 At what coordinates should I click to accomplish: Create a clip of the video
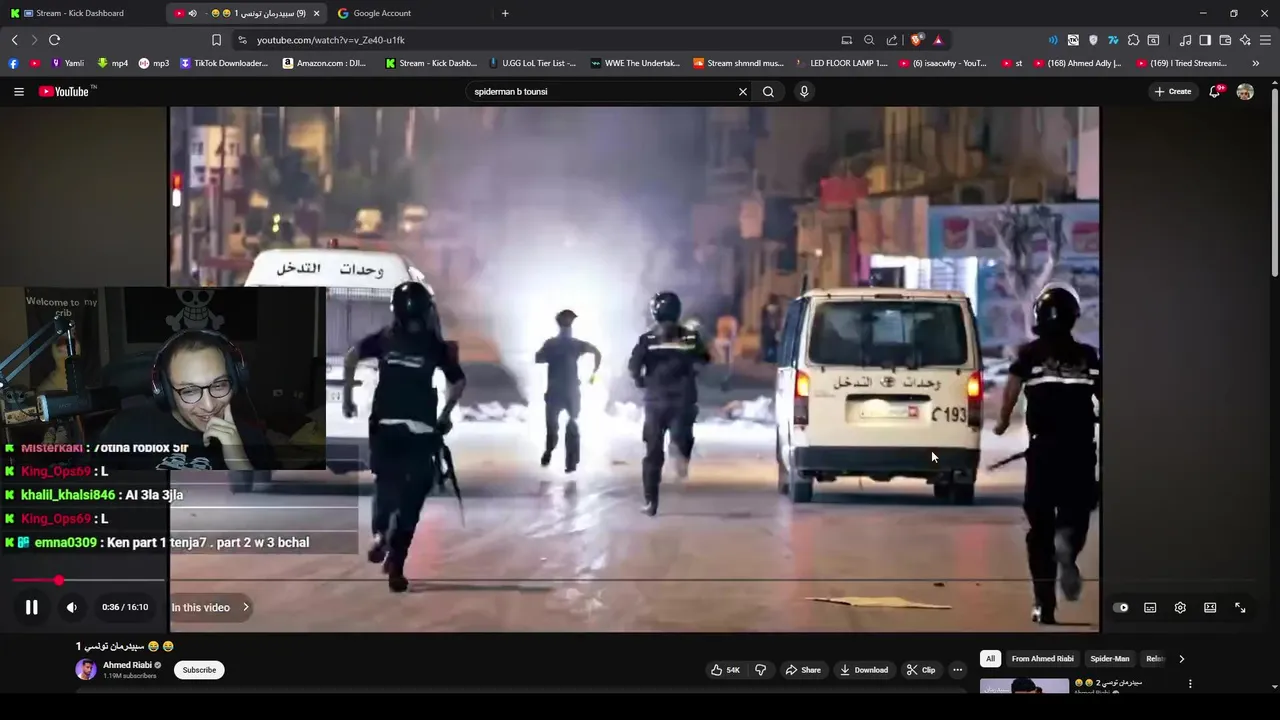(x=921, y=670)
